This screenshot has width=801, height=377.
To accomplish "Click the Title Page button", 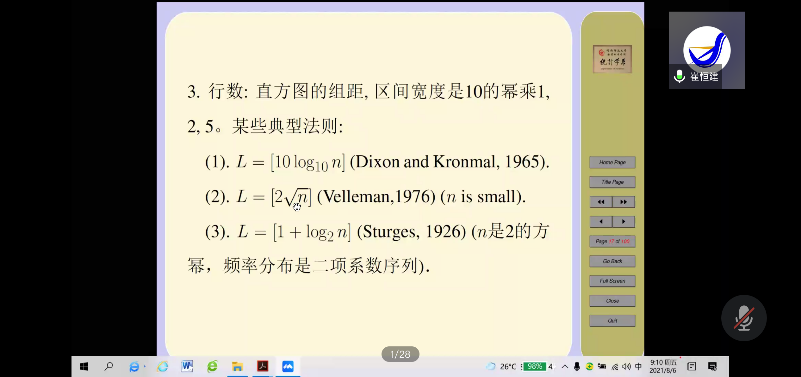I will click(612, 182).
